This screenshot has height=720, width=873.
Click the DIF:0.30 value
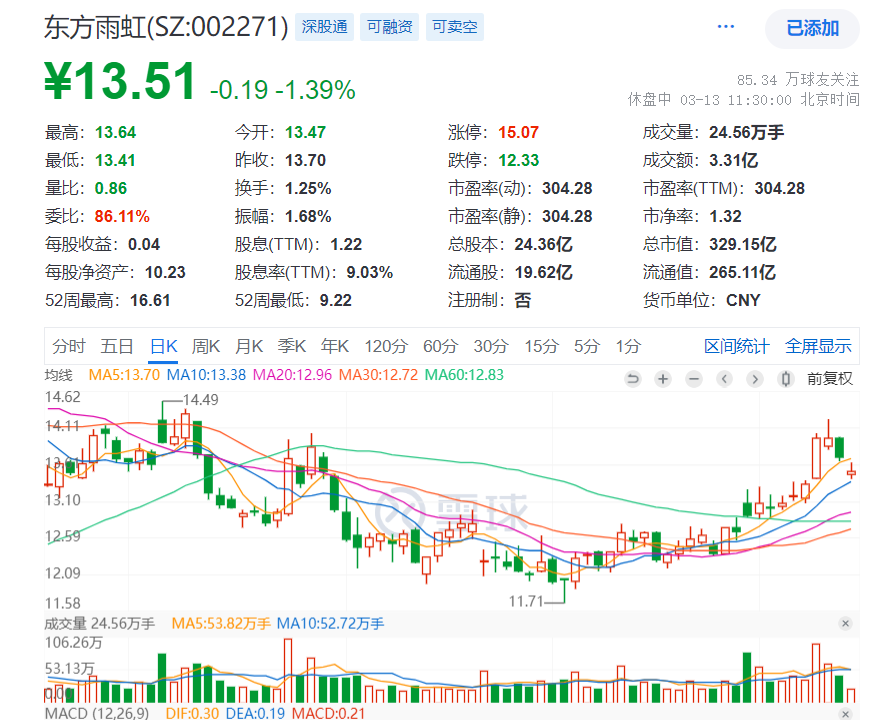pyautogui.click(x=192, y=713)
